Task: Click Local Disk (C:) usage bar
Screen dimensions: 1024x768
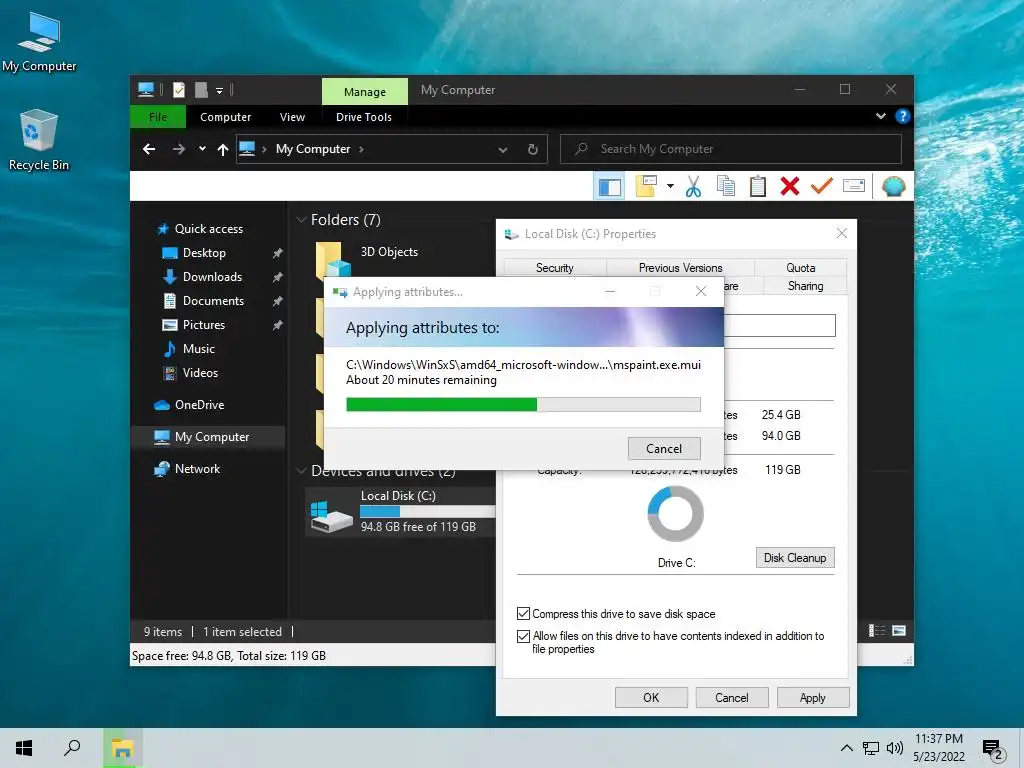Action: [428, 511]
